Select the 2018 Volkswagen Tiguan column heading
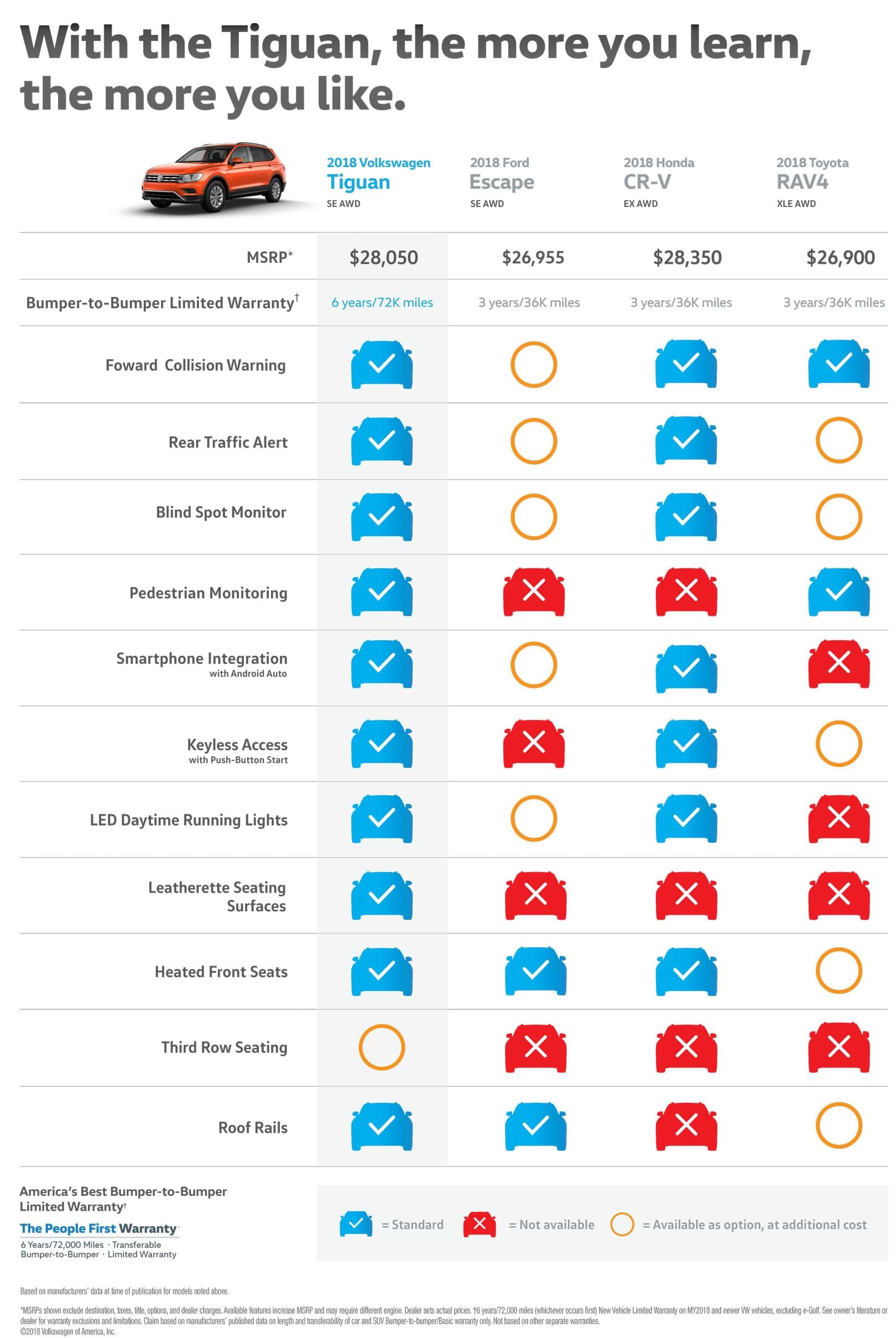Viewport: 896px width, 1338px height. (x=378, y=175)
